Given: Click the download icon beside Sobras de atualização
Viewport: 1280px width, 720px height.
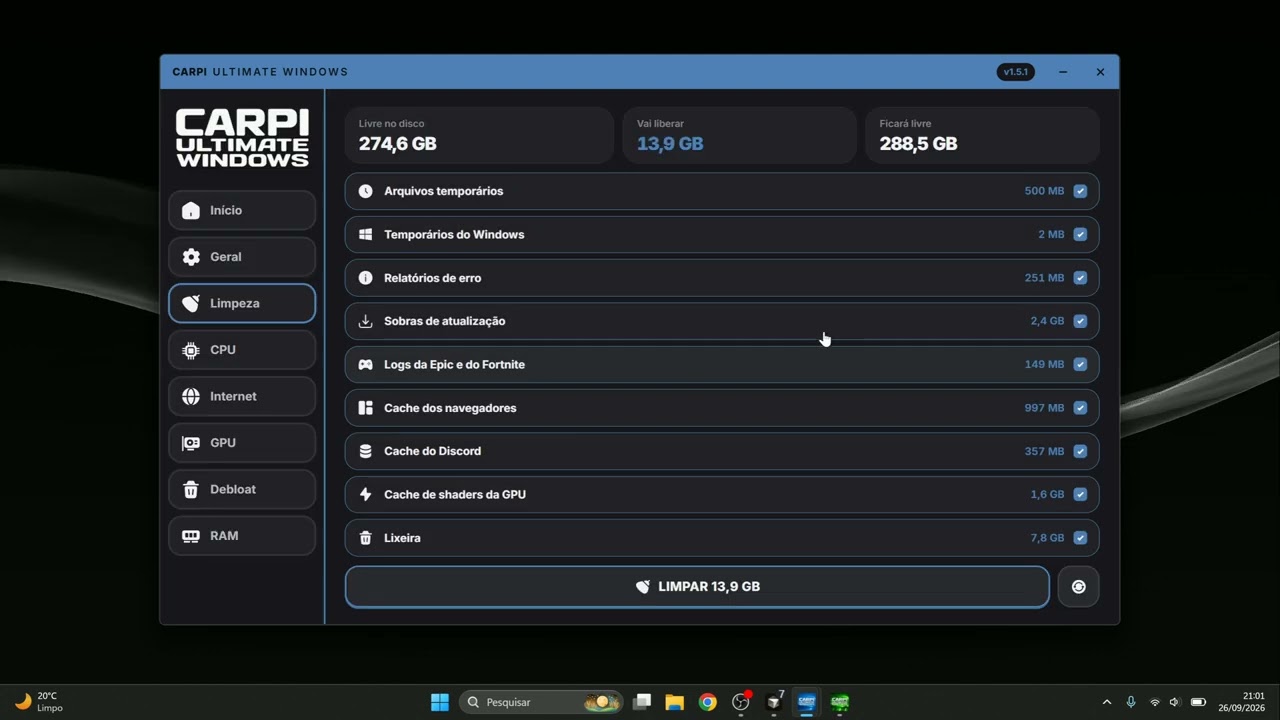Looking at the screenshot, I should point(366,321).
